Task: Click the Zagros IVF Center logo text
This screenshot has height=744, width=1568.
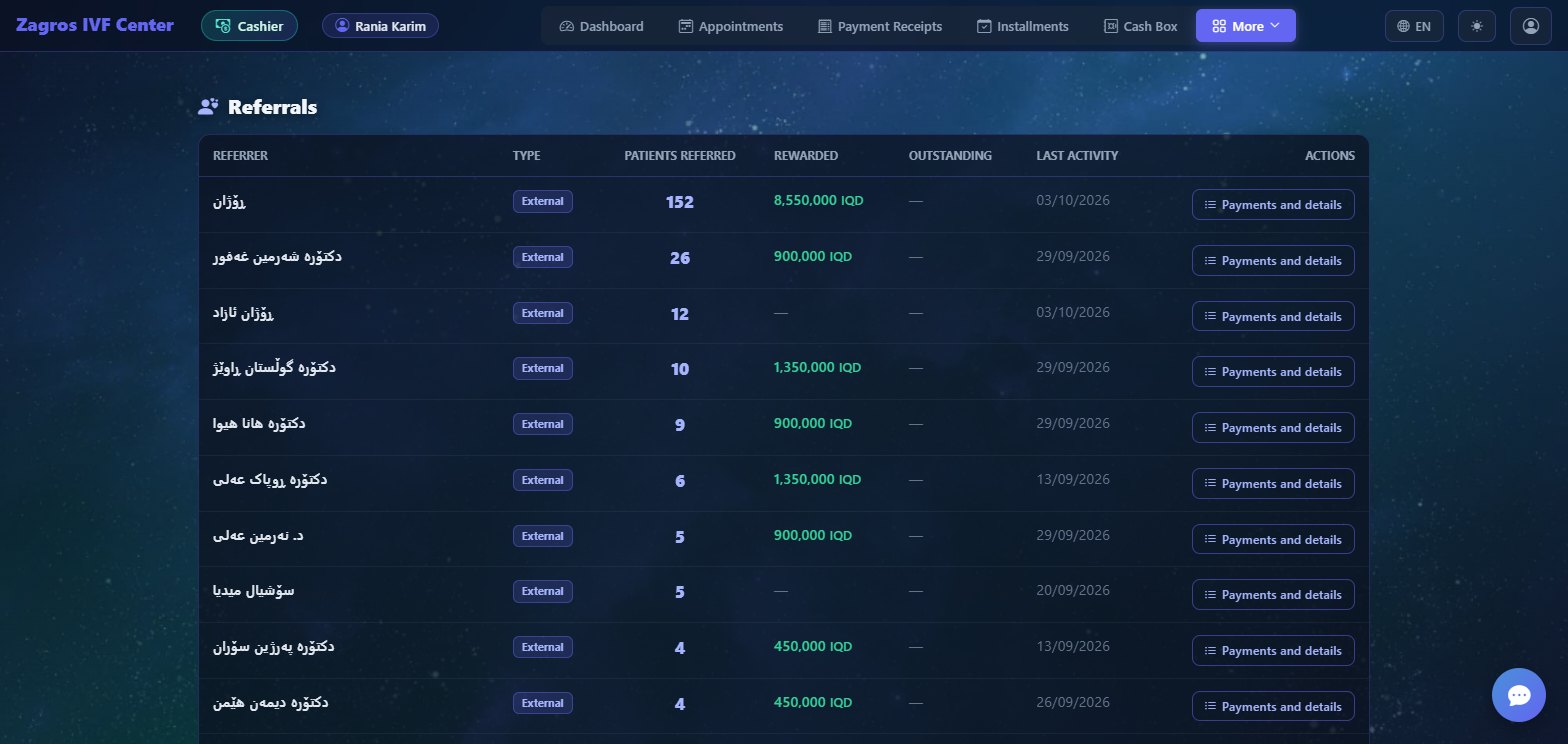Action: 95,25
